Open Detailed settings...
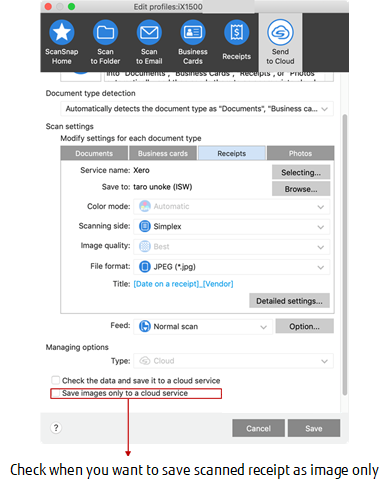This screenshot has width=389, height=488. [x=289, y=301]
